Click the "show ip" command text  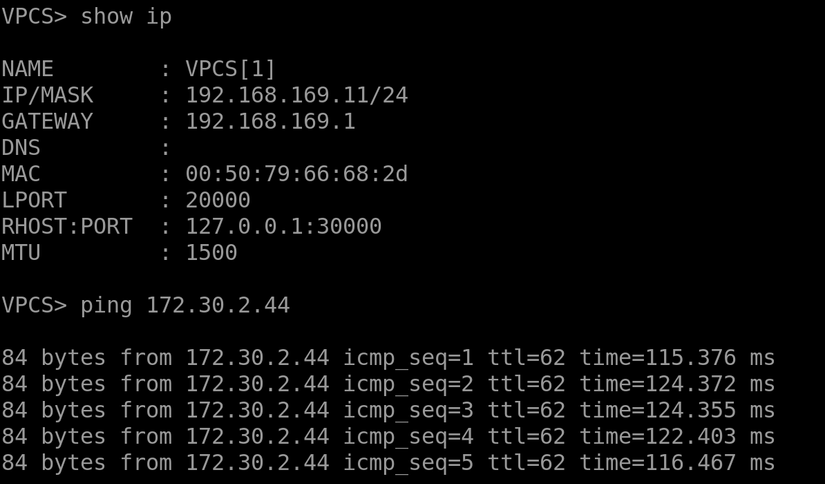(126, 17)
